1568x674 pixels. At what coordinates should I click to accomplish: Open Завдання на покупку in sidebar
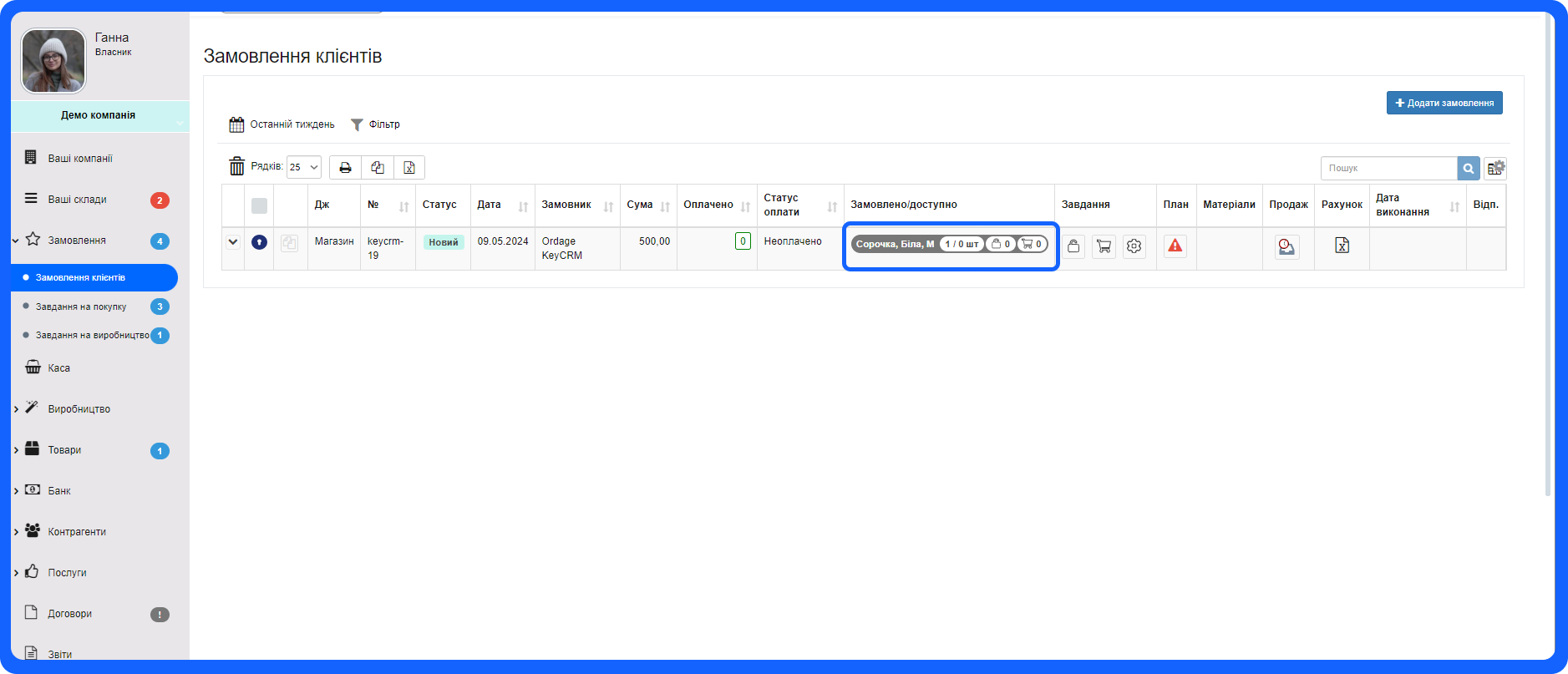(x=81, y=307)
